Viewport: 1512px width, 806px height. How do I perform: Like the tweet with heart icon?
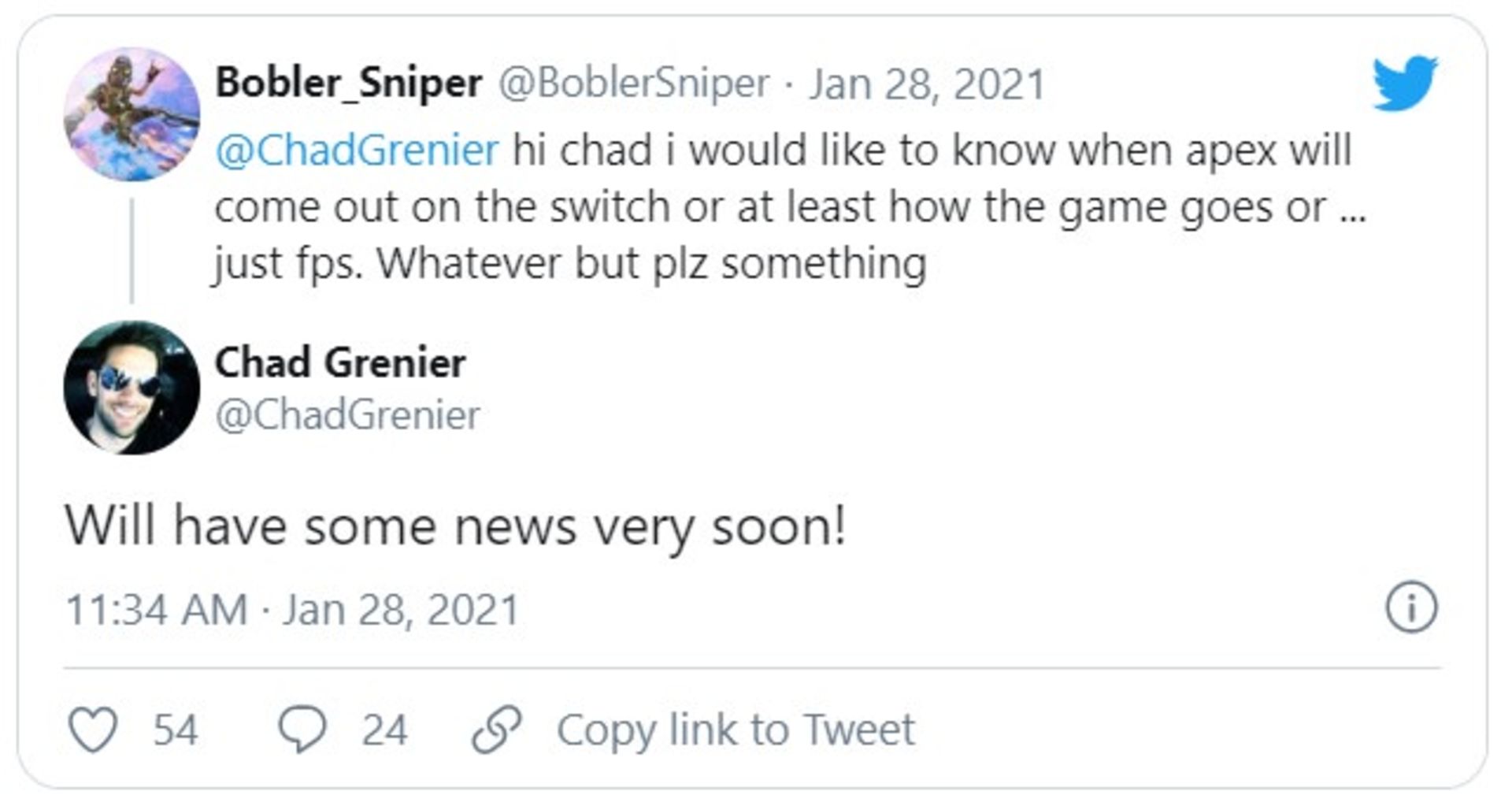pyautogui.click(x=94, y=729)
